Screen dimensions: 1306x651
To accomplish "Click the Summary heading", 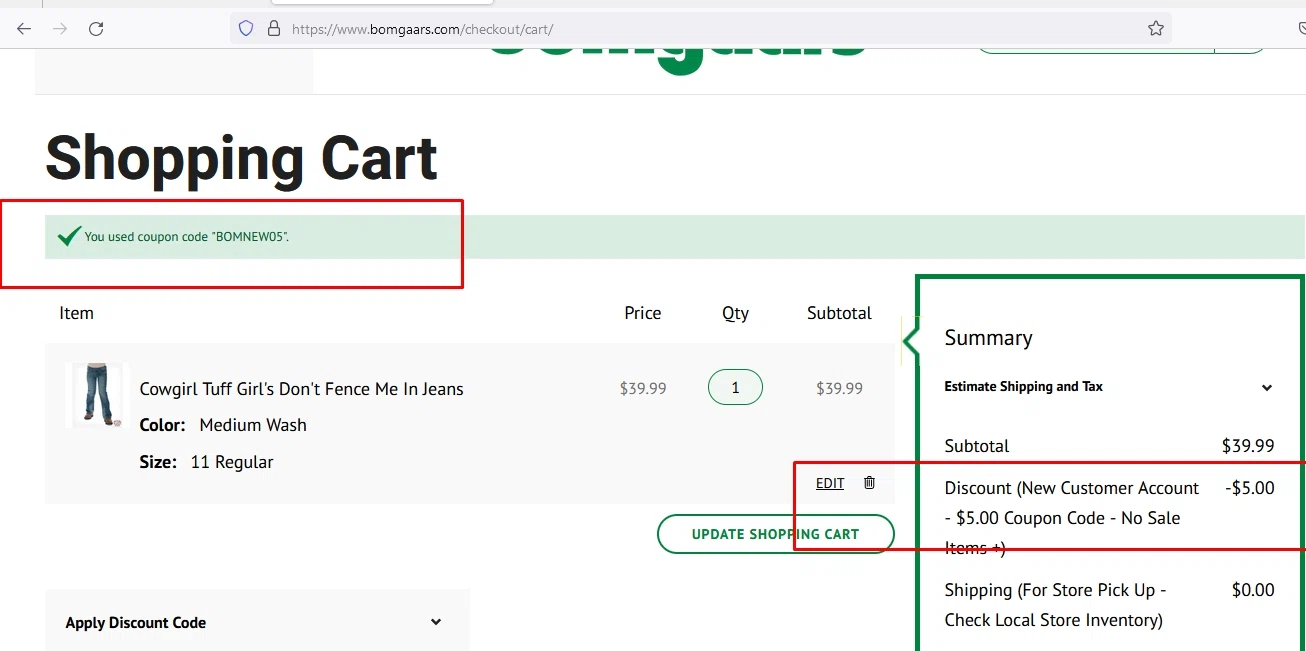I will point(988,338).
